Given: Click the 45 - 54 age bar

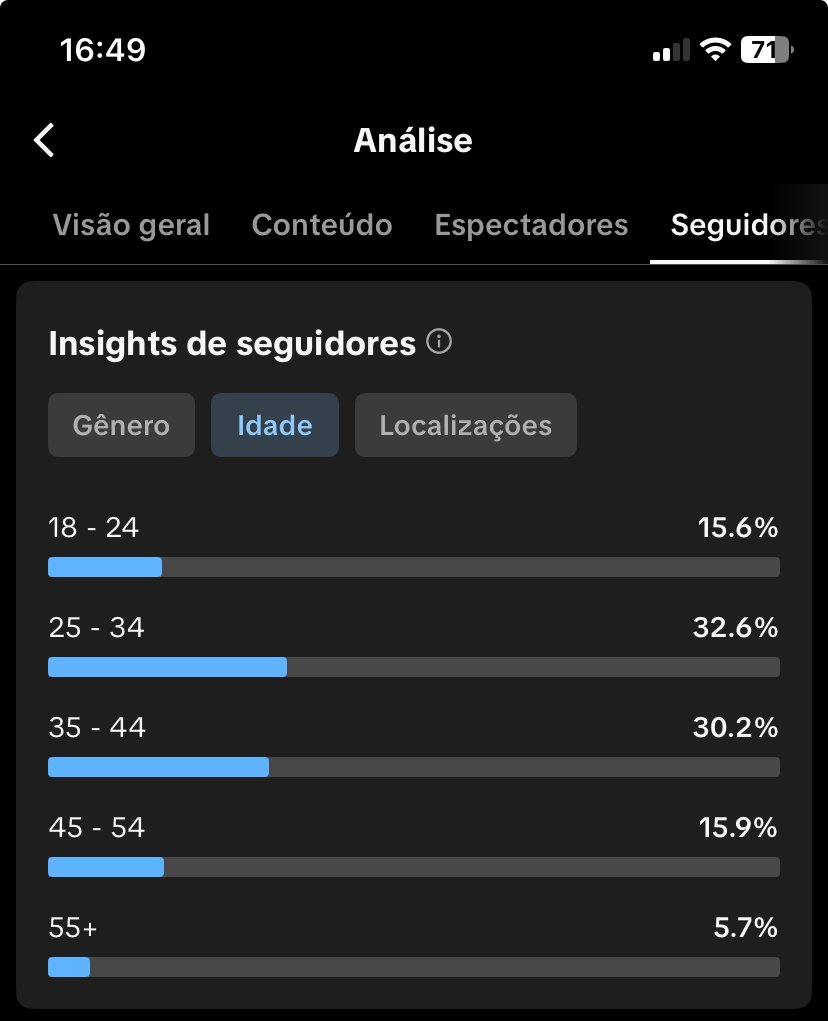Looking at the screenshot, I should coord(413,867).
